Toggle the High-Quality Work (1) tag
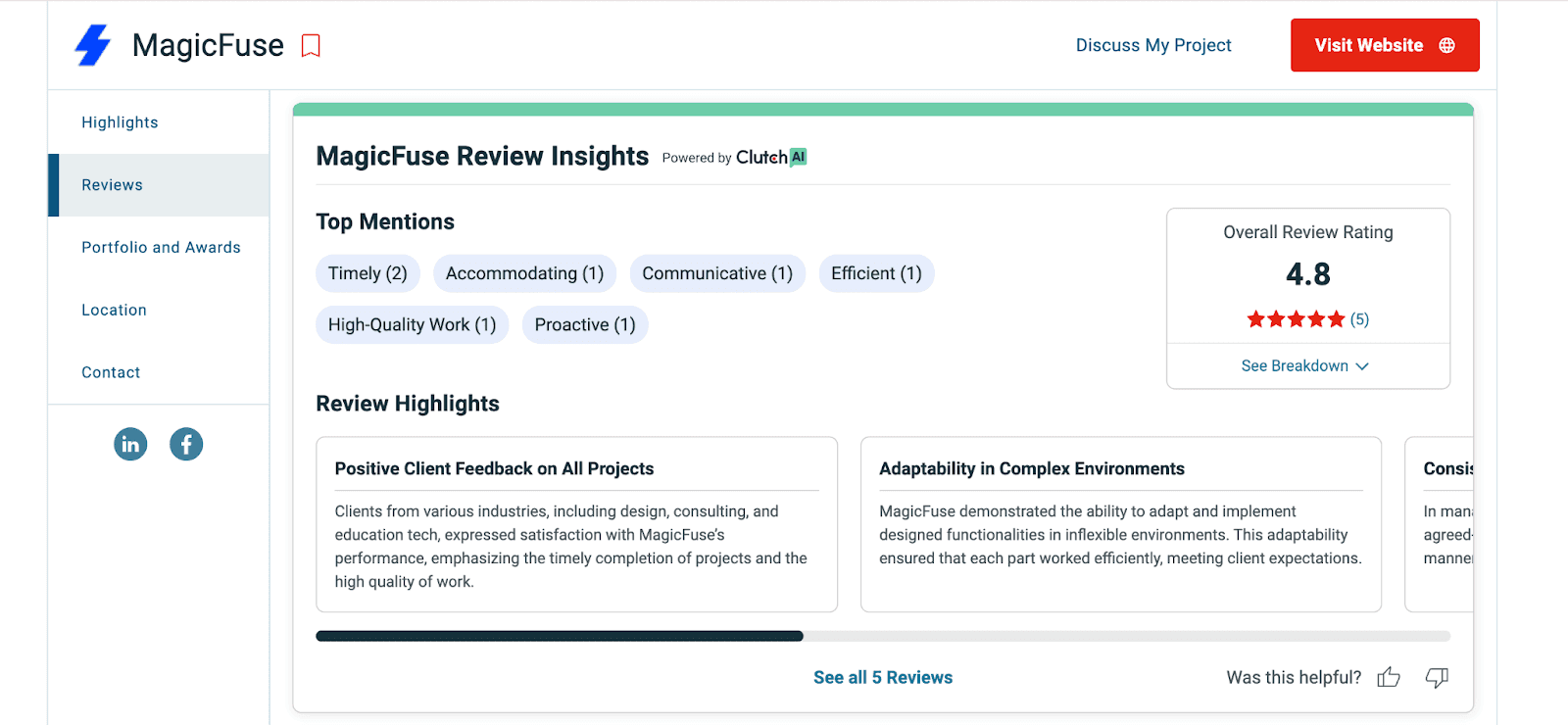This screenshot has height=725, width=1568. coord(412,325)
